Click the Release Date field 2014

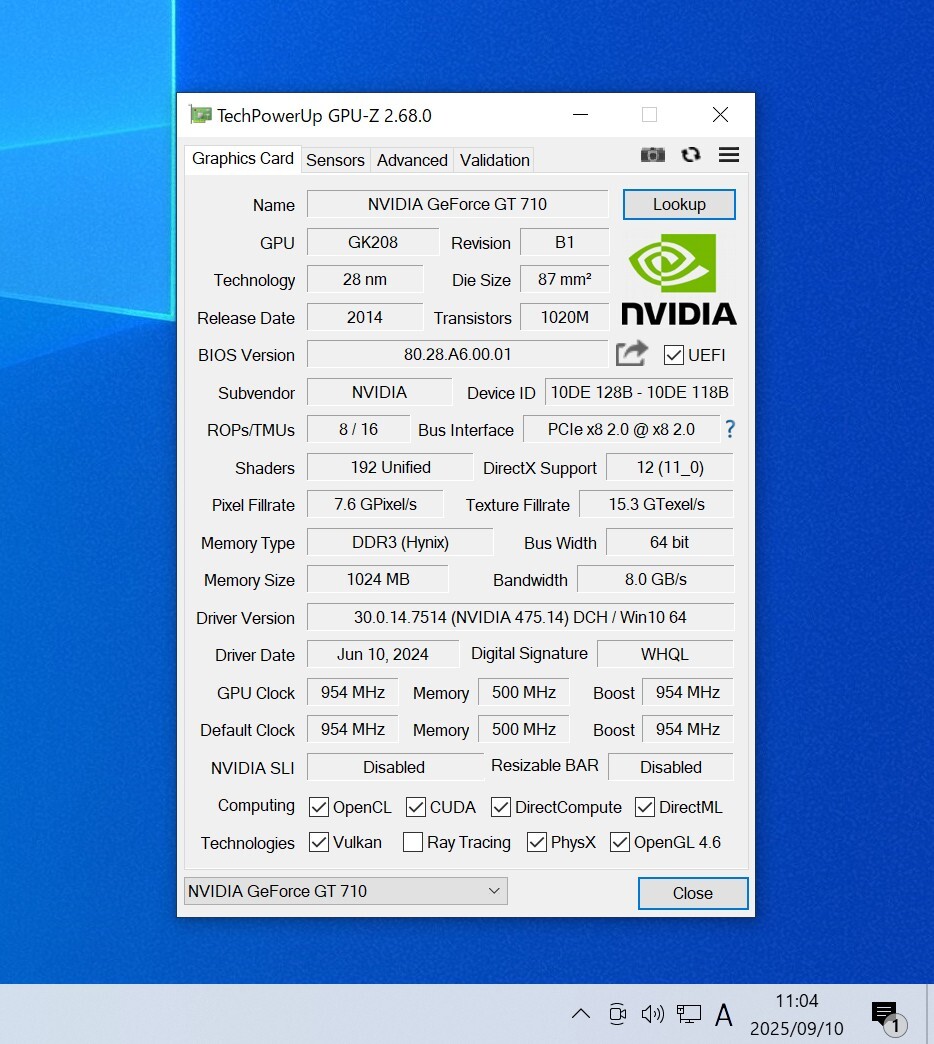pyautogui.click(x=365, y=317)
